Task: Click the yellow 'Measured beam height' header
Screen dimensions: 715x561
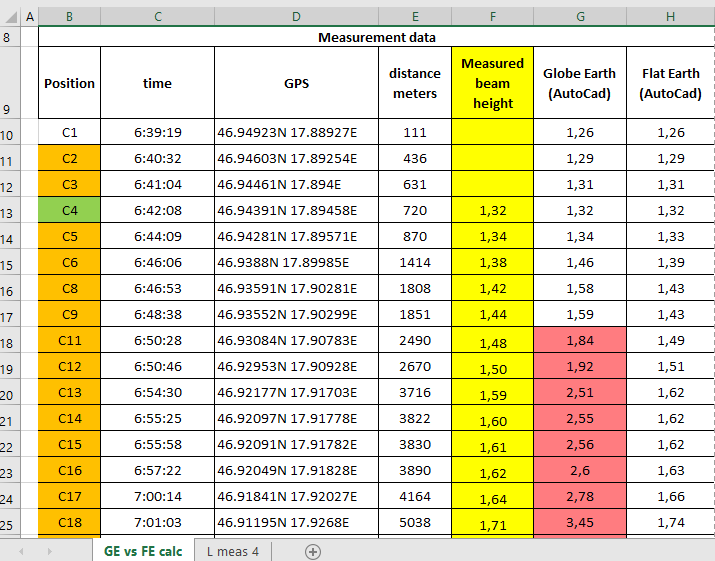Action: 492,83
